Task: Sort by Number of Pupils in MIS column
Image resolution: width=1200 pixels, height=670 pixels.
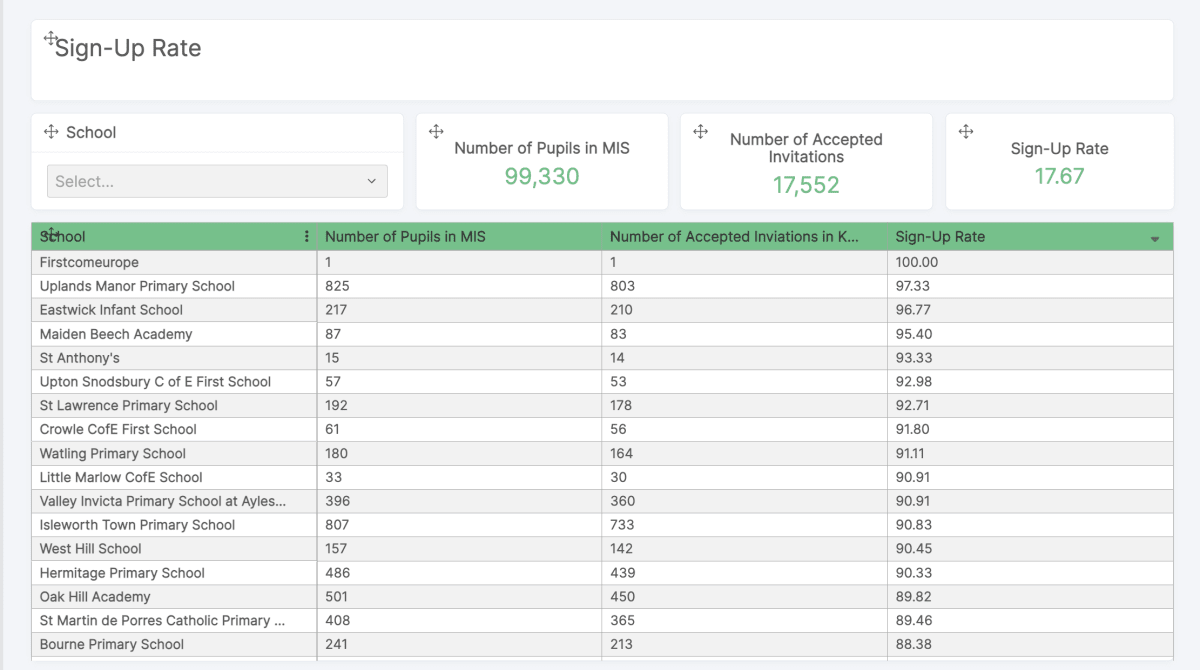Action: (405, 237)
